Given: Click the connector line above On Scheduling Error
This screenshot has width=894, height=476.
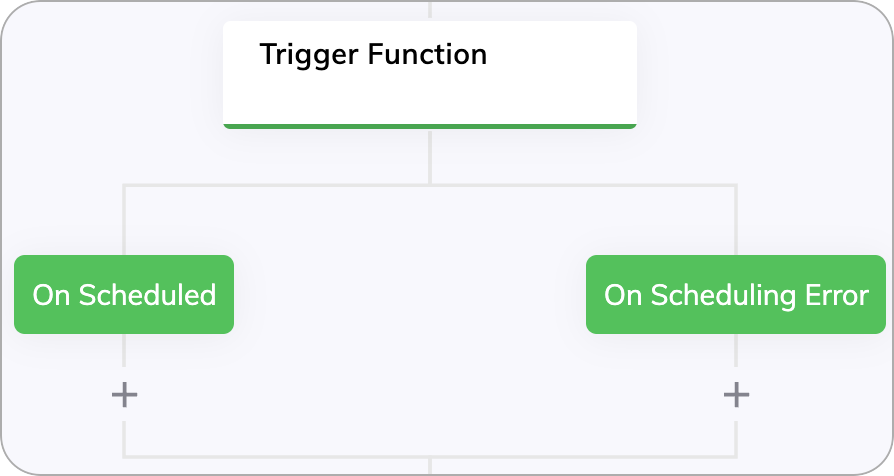Looking at the screenshot, I should coord(735,220).
